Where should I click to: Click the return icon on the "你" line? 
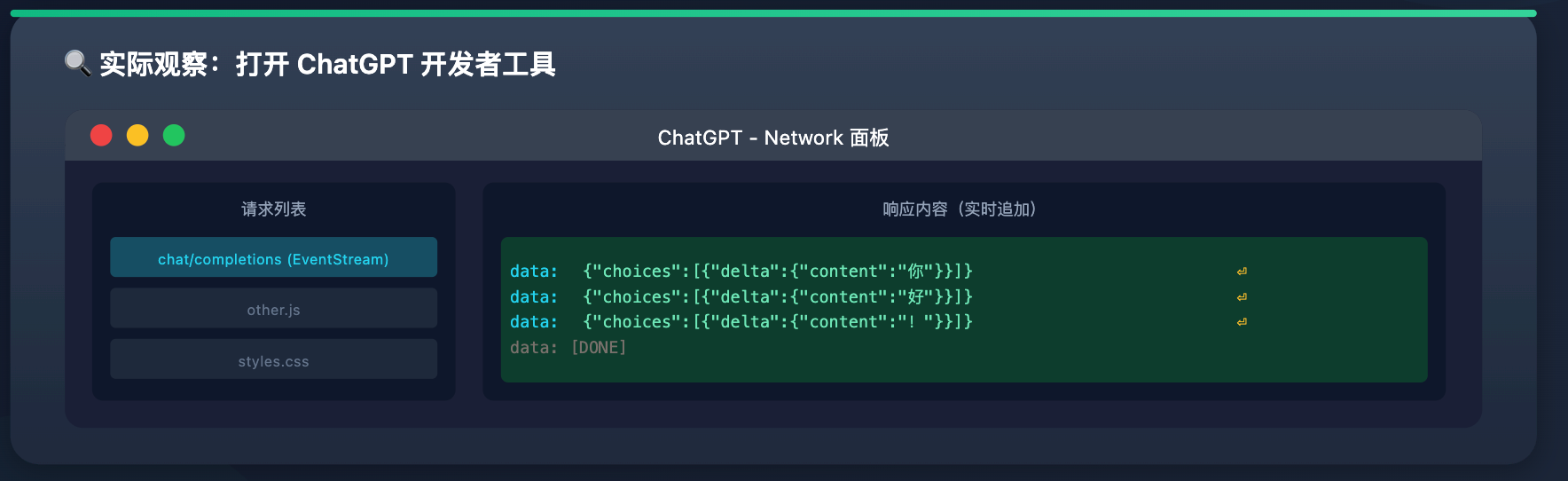1242,272
